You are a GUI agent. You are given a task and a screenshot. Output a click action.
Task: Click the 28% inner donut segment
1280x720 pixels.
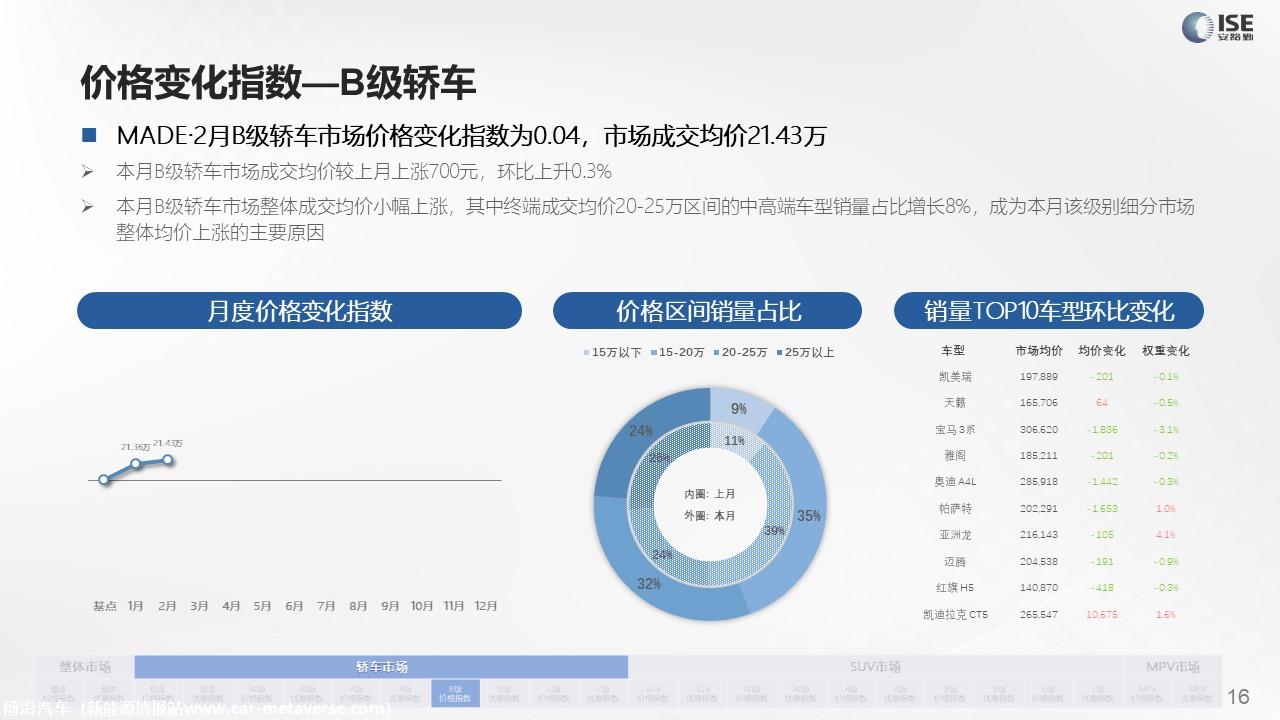[657, 460]
